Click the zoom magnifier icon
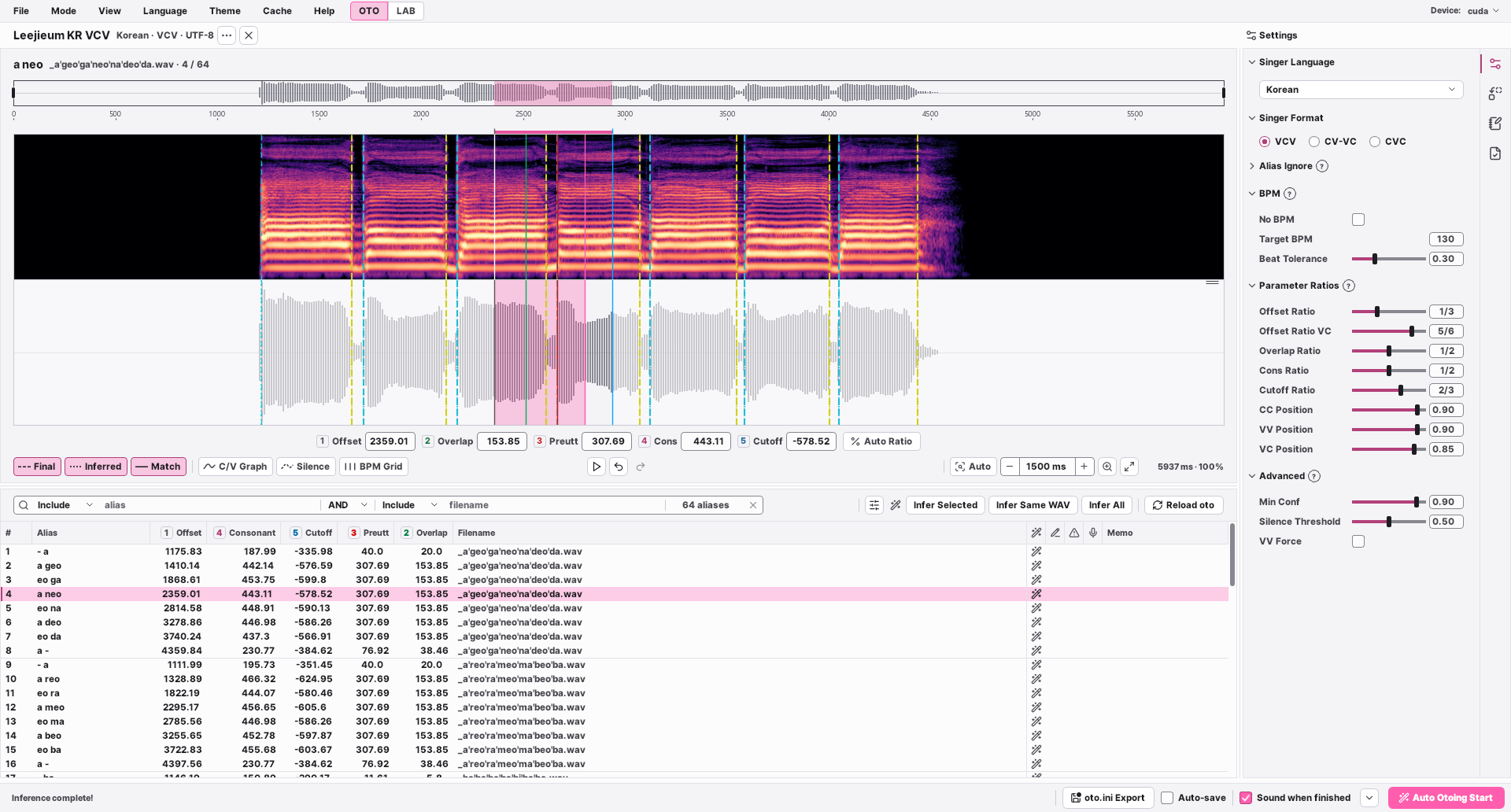1511x812 pixels. [1107, 467]
